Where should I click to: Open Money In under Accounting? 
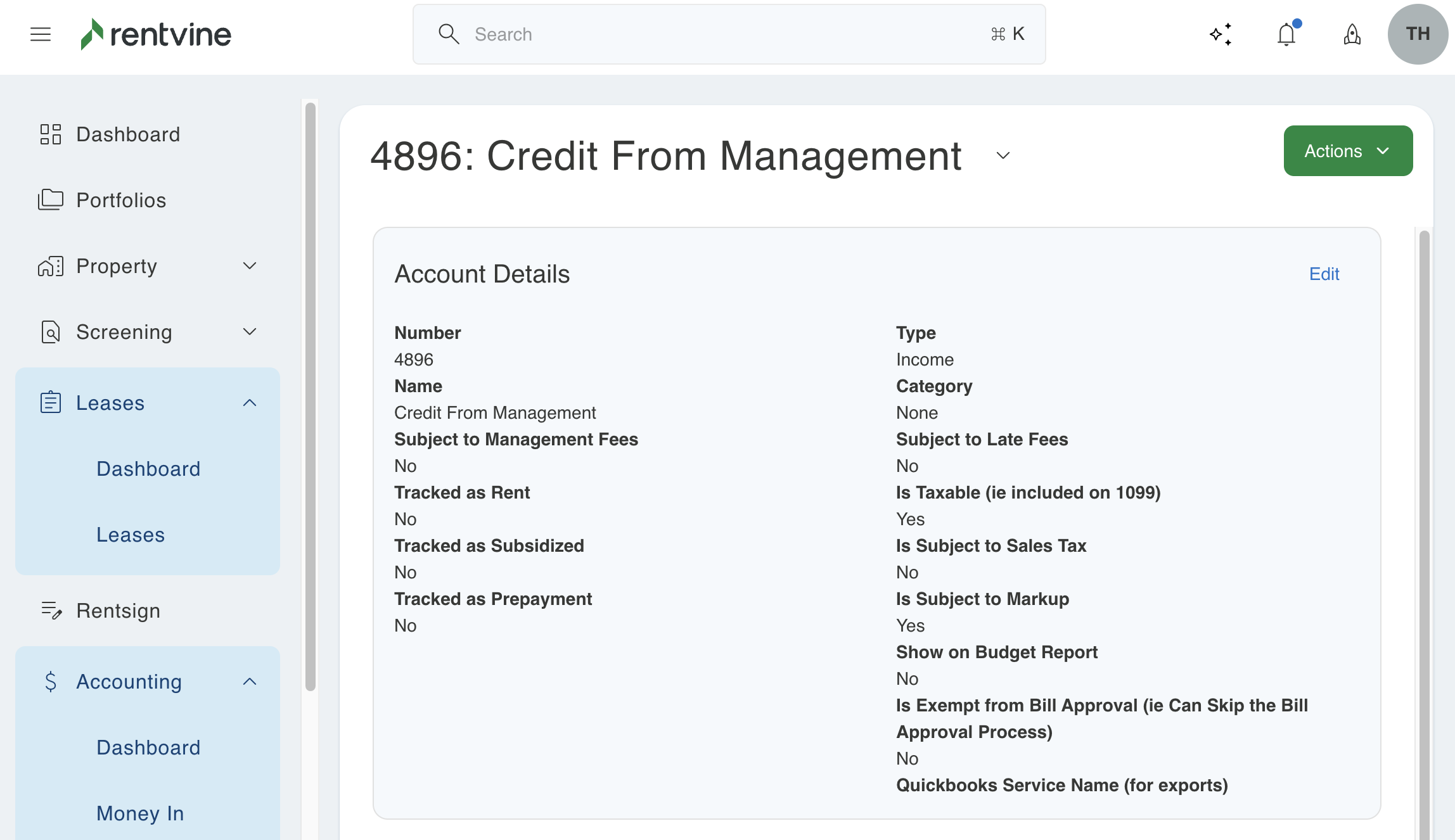click(x=140, y=813)
